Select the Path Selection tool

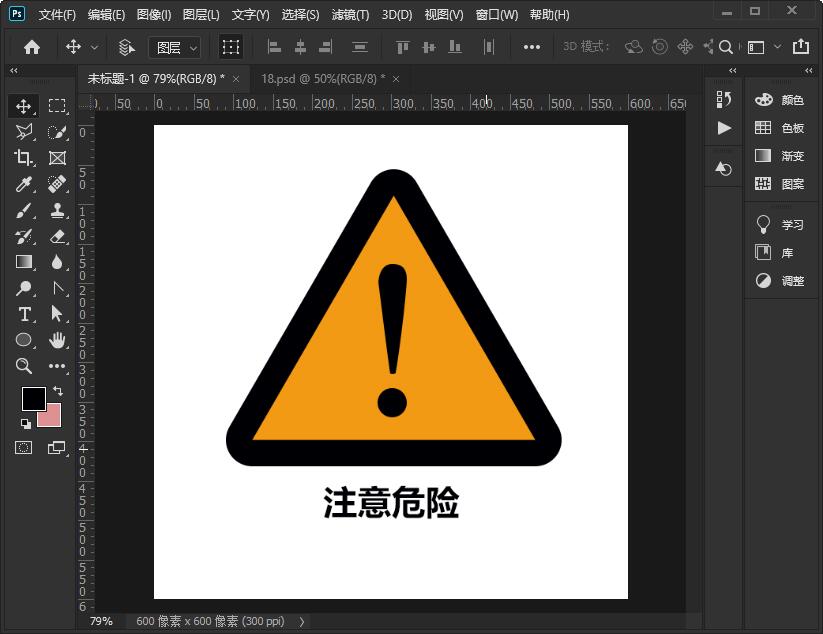[x=57, y=314]
